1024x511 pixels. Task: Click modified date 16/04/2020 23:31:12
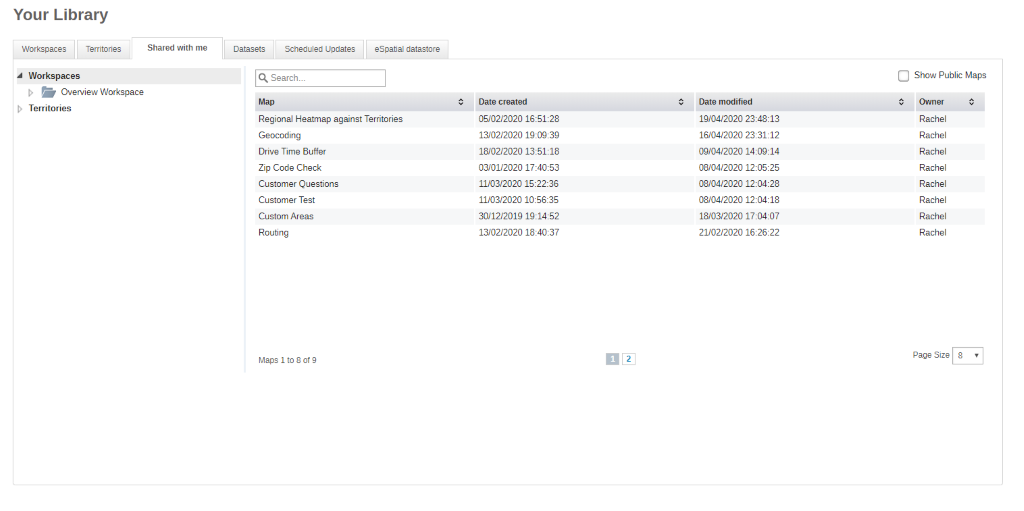click(x=739, y=135)
